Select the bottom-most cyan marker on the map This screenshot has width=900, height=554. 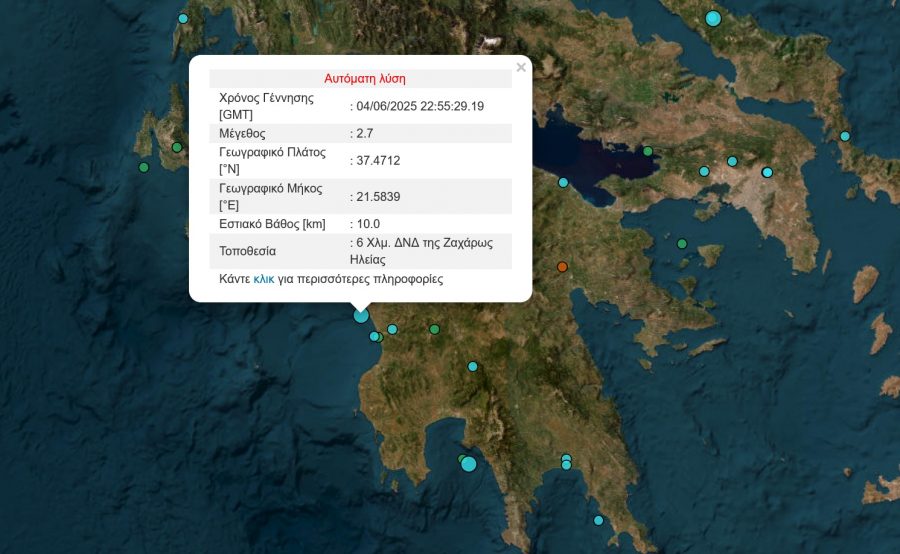pyautogui.click(x=598, y=520)
